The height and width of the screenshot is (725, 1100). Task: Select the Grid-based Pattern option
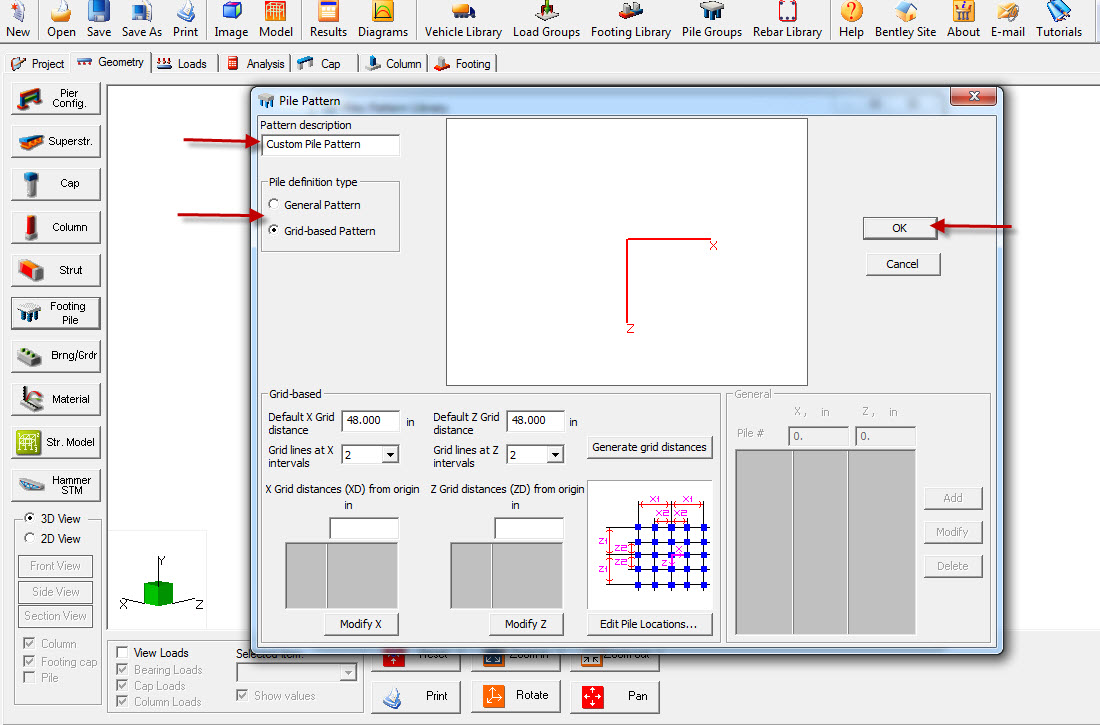[x=274, y=230]
